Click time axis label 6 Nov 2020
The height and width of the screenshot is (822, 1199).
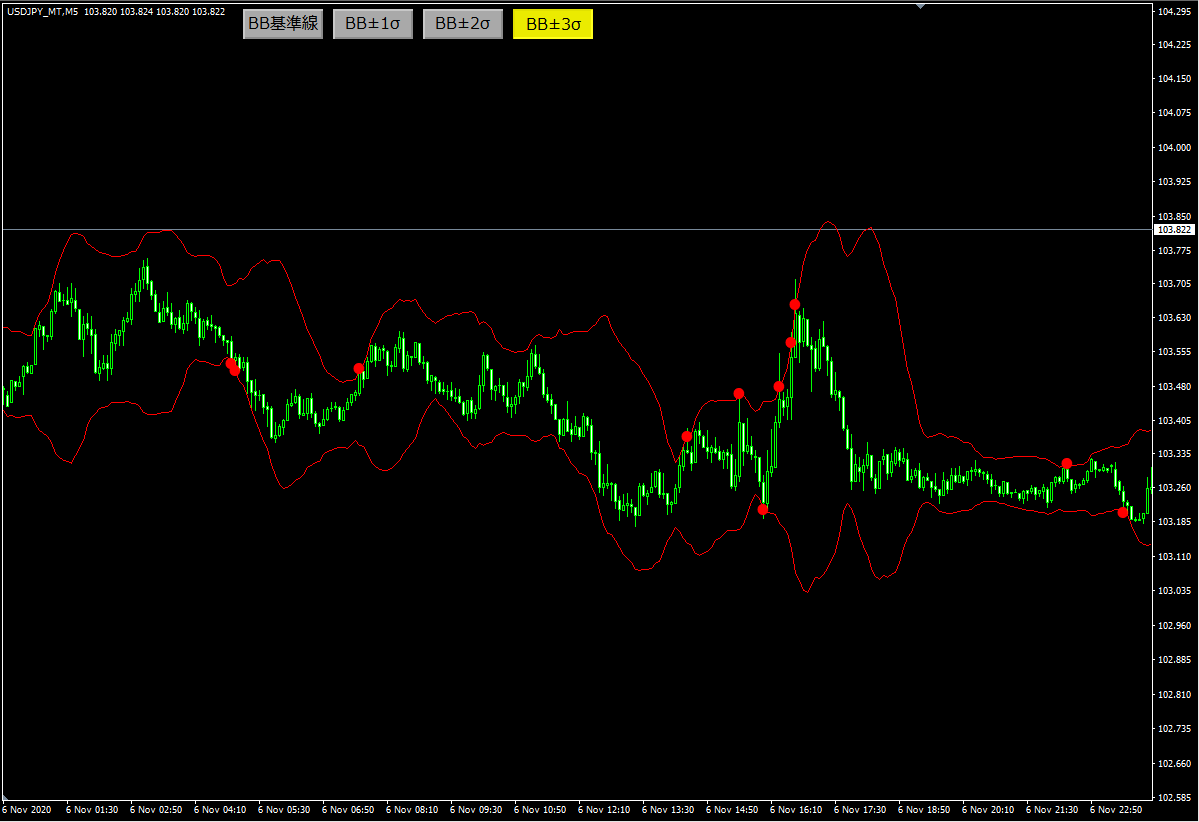pos(27,809)
